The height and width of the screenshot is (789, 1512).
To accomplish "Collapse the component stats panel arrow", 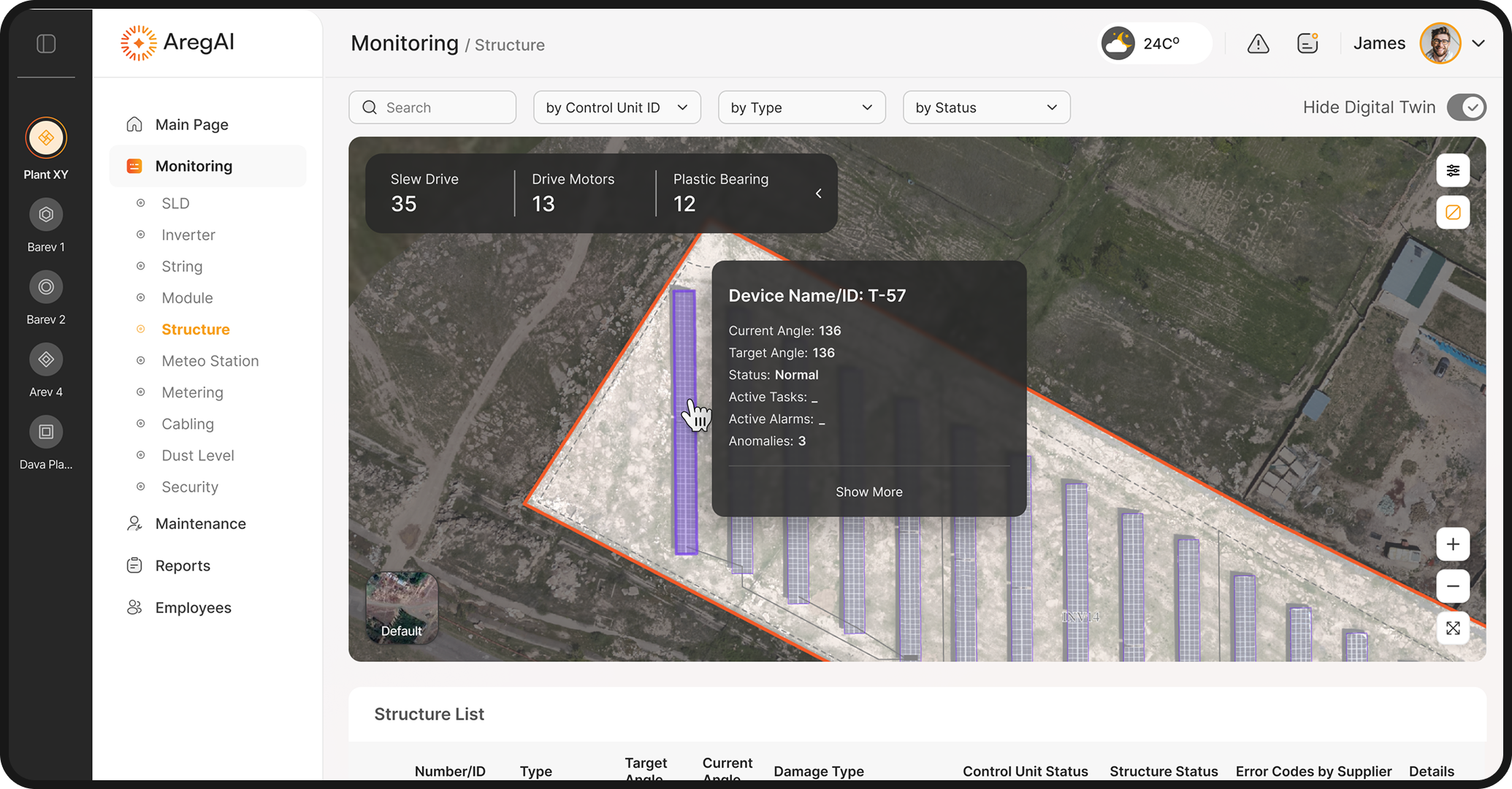I will 819,194.
